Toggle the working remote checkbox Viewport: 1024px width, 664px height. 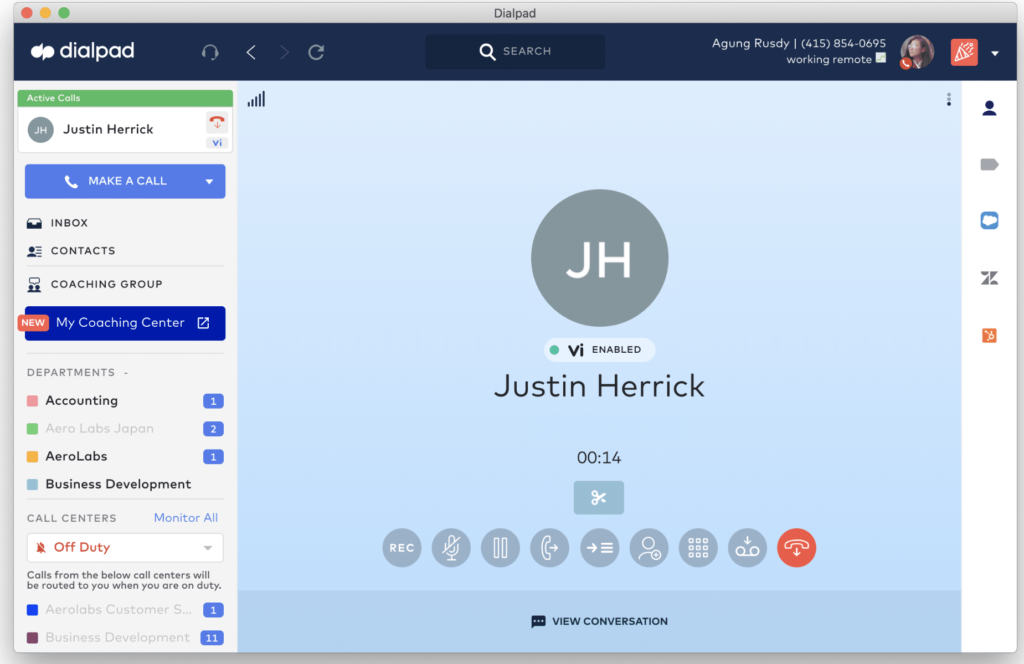pyautogui.click(x=881, y=59)
